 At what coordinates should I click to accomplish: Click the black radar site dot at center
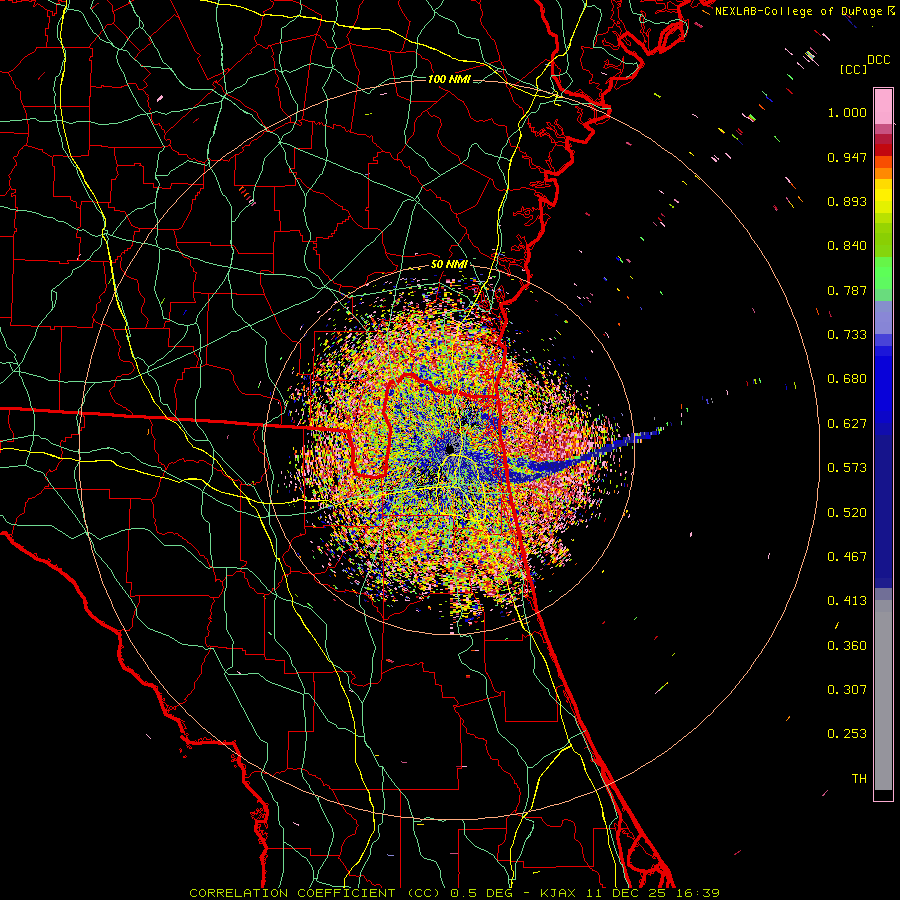pyautogui.click(x=450, y=448)
